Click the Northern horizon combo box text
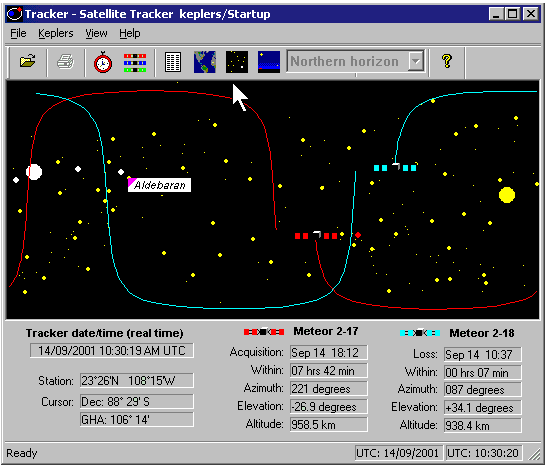The height and width of the screenshot is (473, 551). click(344, 61)
